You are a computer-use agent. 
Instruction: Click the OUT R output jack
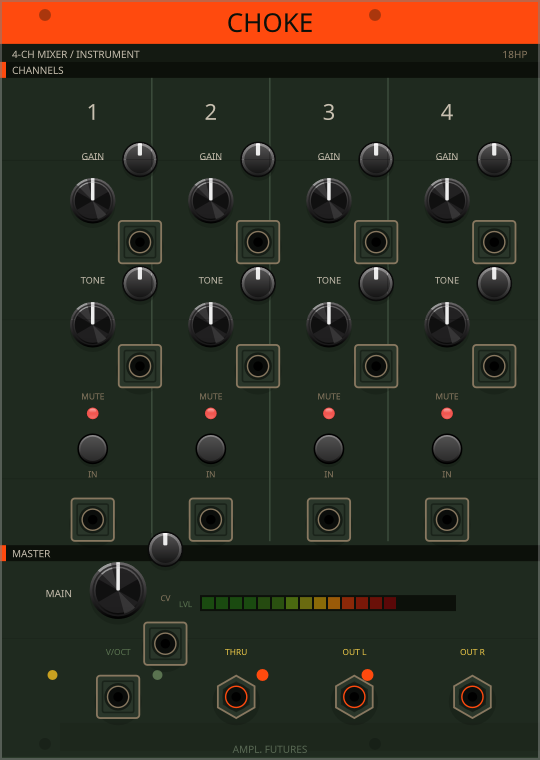[x=473, y=697]
